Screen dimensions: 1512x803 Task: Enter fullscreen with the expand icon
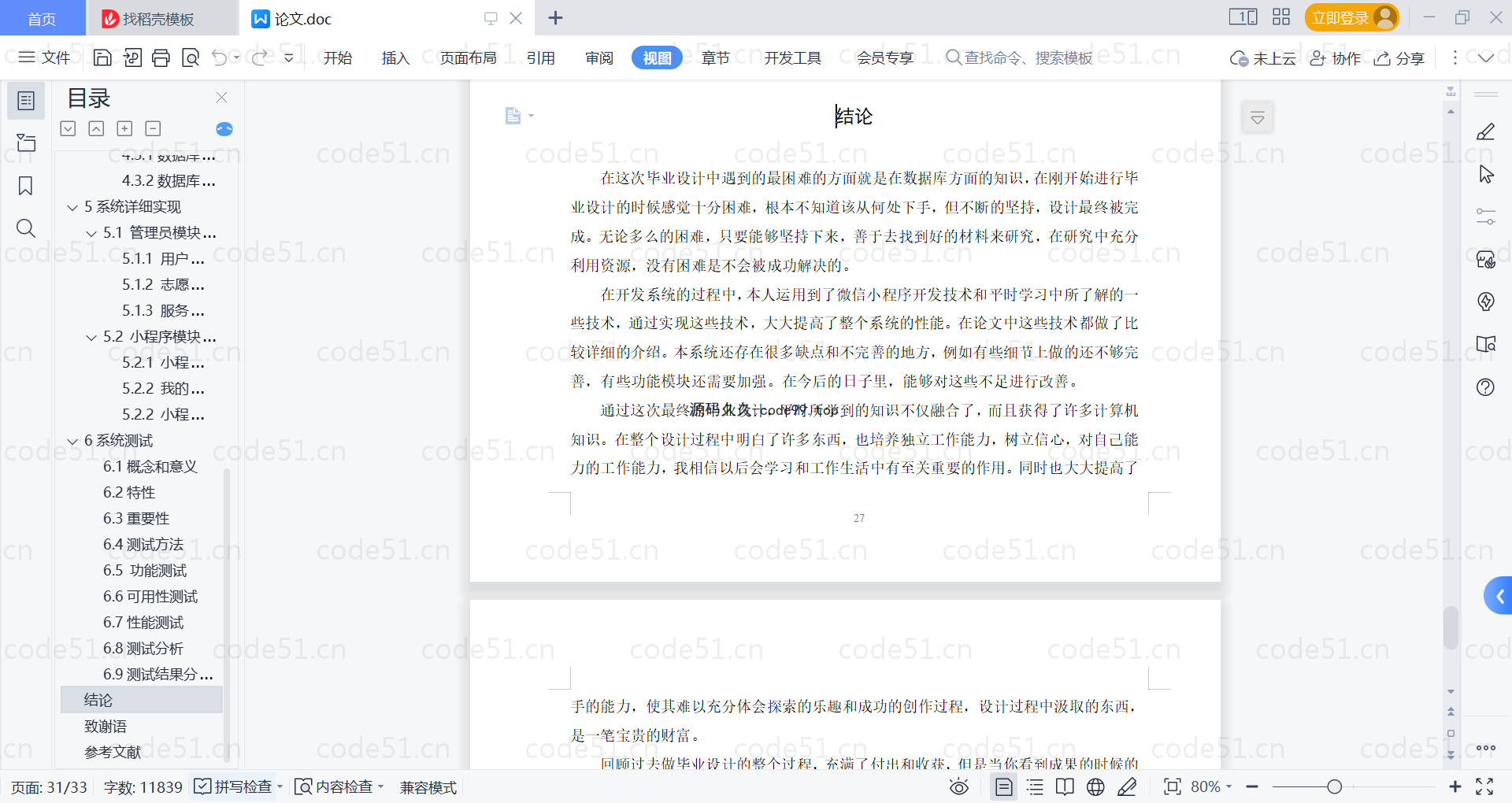point(1484,786)
